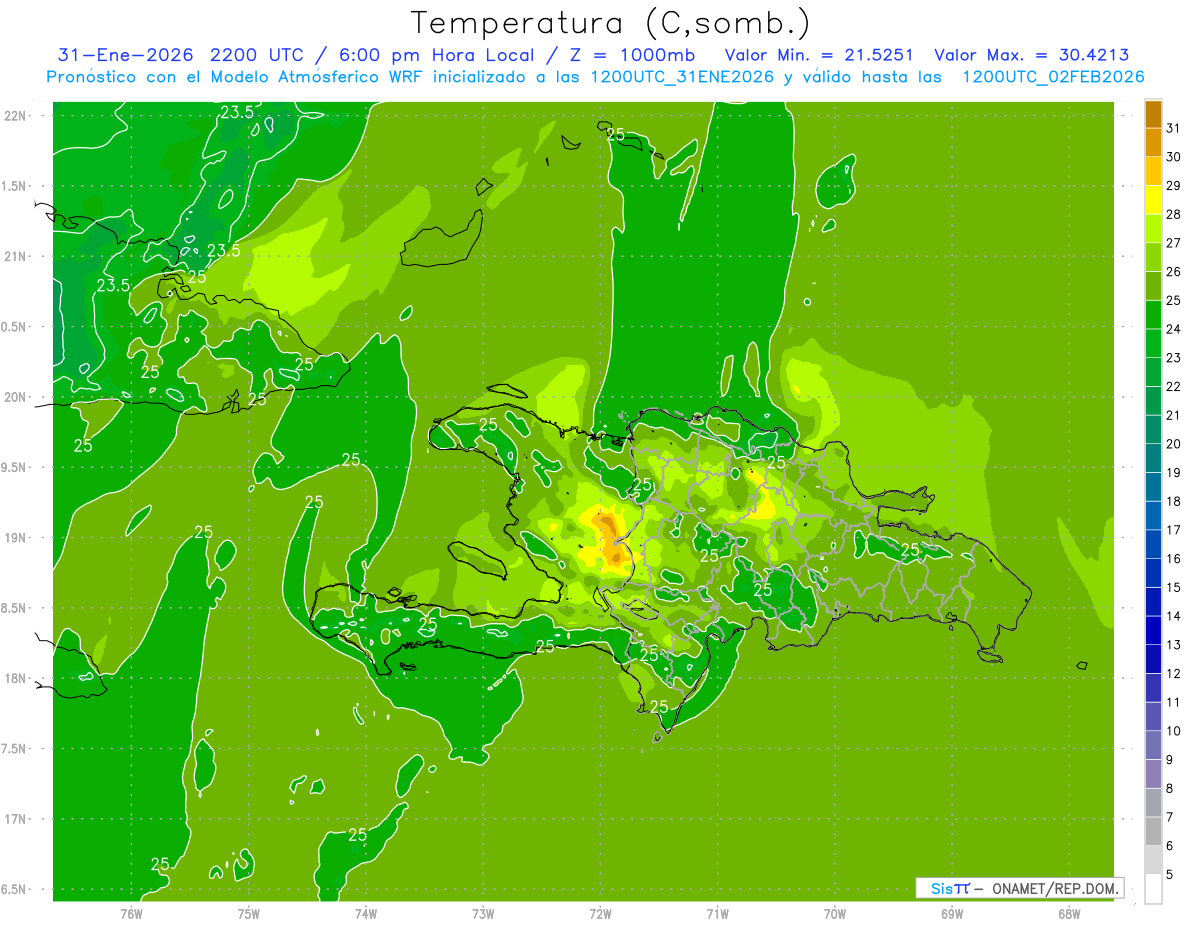Select the blue swatch between 15 and 16
The image size is (1200, 927).
coord(1153,573)
